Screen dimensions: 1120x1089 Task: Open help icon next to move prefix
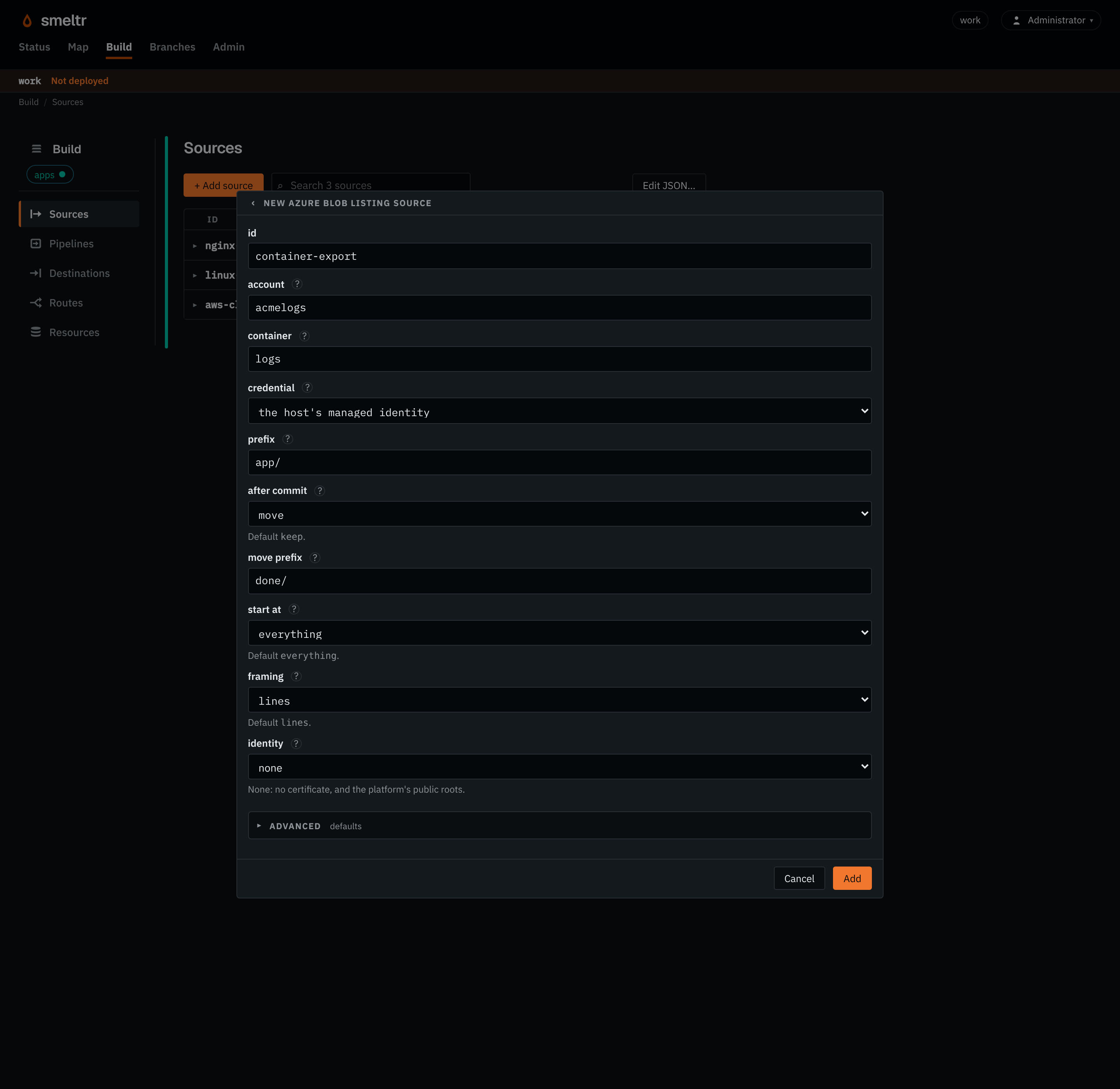pyautogui.click(x=315, y=558)
